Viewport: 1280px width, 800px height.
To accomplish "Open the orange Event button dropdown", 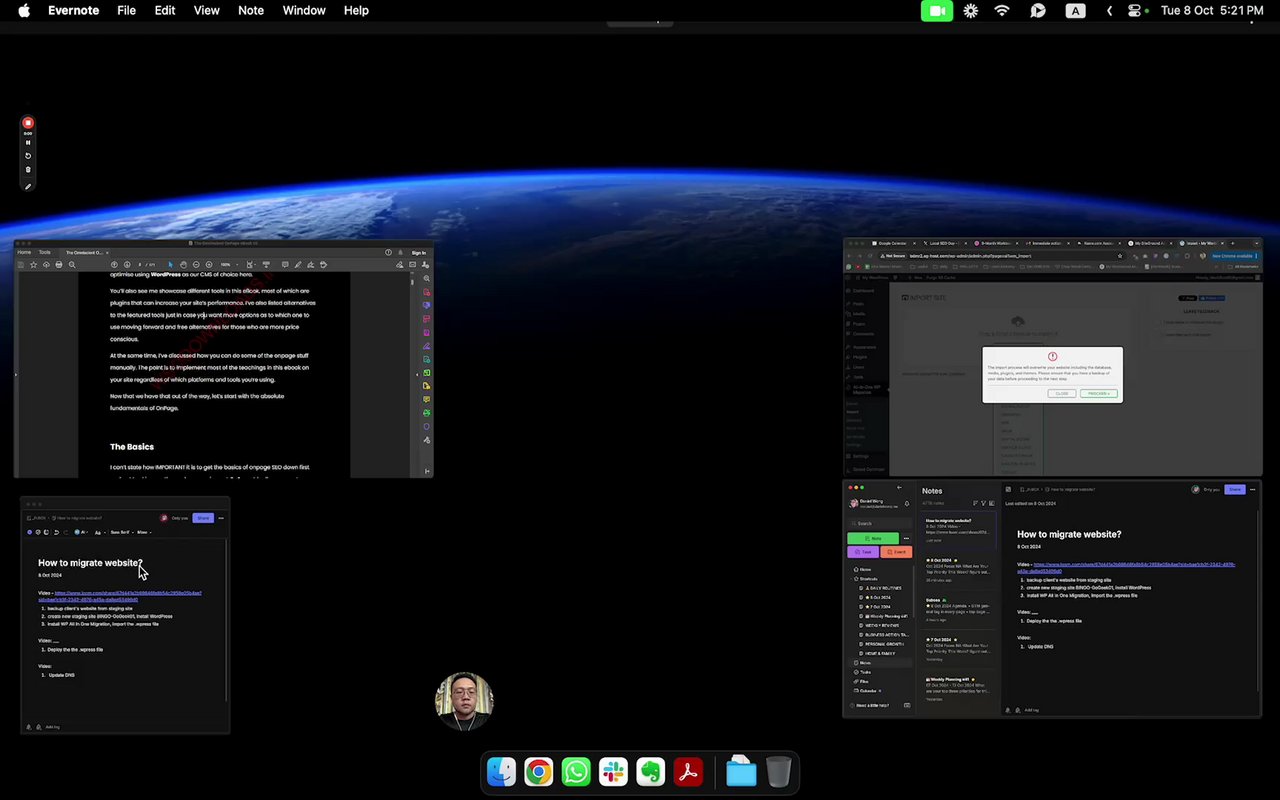I will 896,552.
